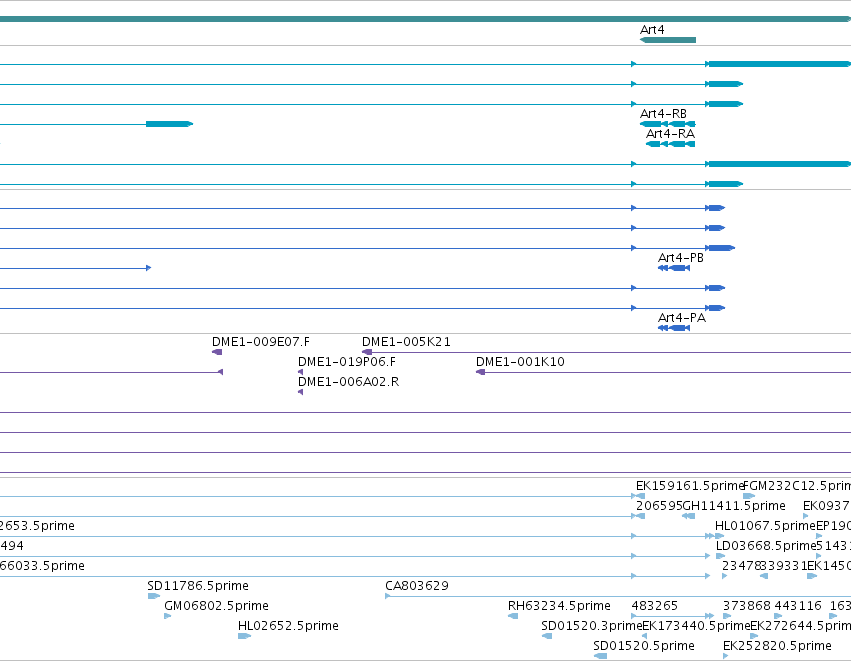Click the Art4-RA label text

[670, 134]
